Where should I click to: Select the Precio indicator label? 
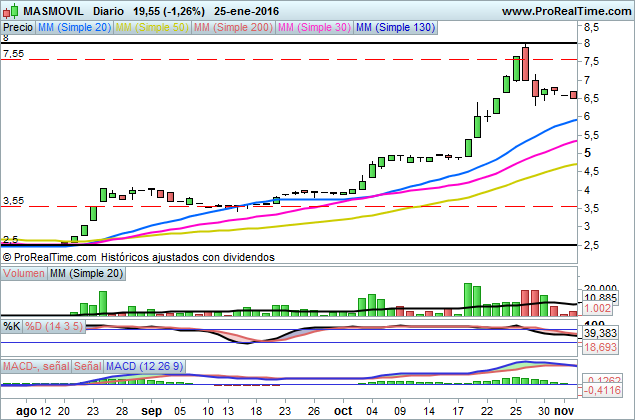18,28
